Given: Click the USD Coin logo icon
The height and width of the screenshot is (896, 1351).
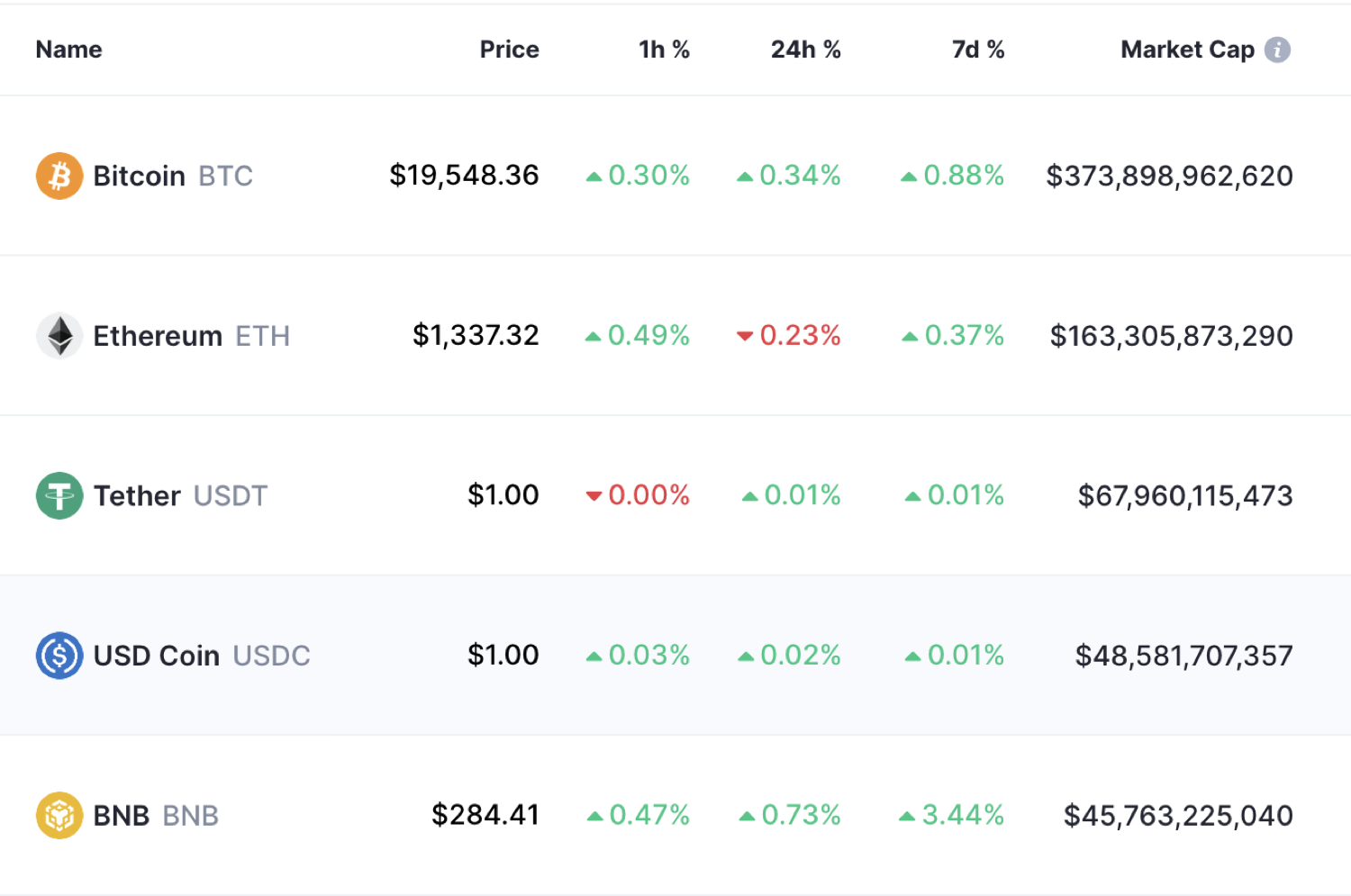Looking at the screenshot, I should point(59,656).
